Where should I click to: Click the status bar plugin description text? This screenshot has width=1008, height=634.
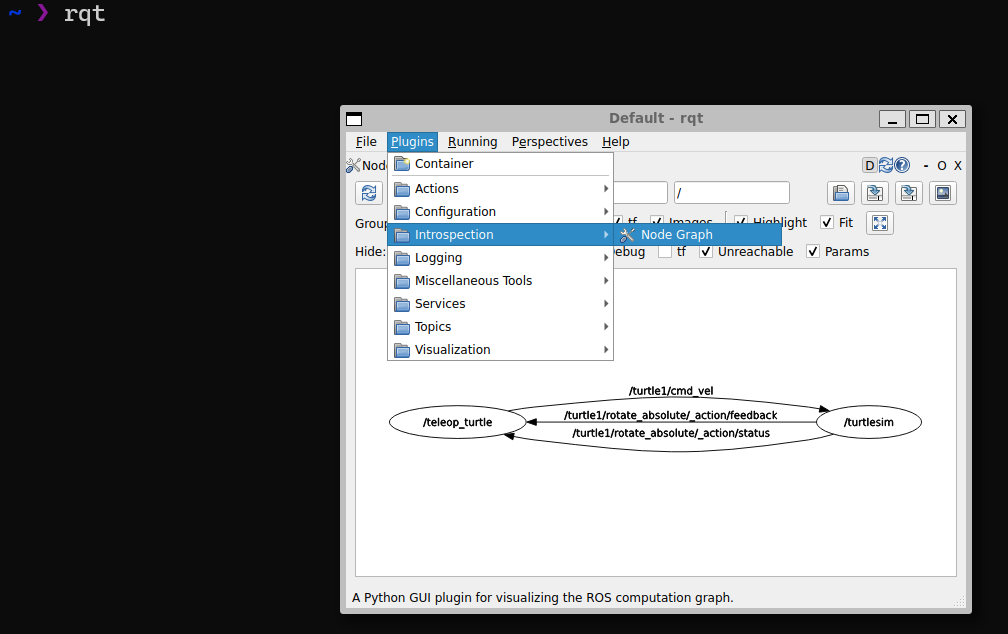click(543, 598)
